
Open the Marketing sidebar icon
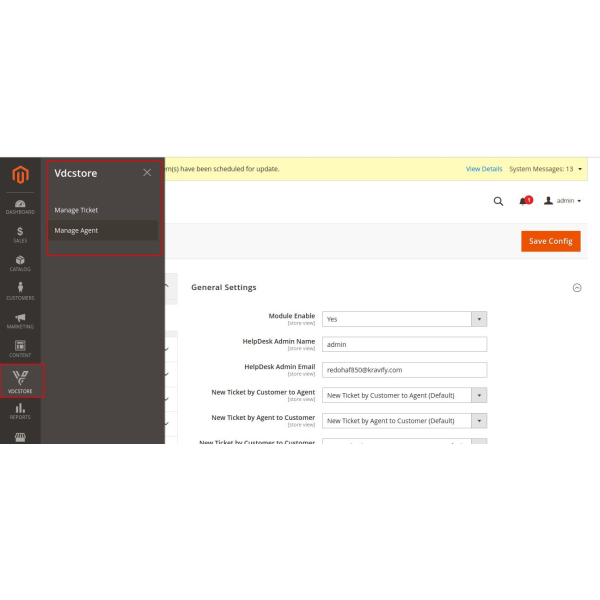[20, 321]
